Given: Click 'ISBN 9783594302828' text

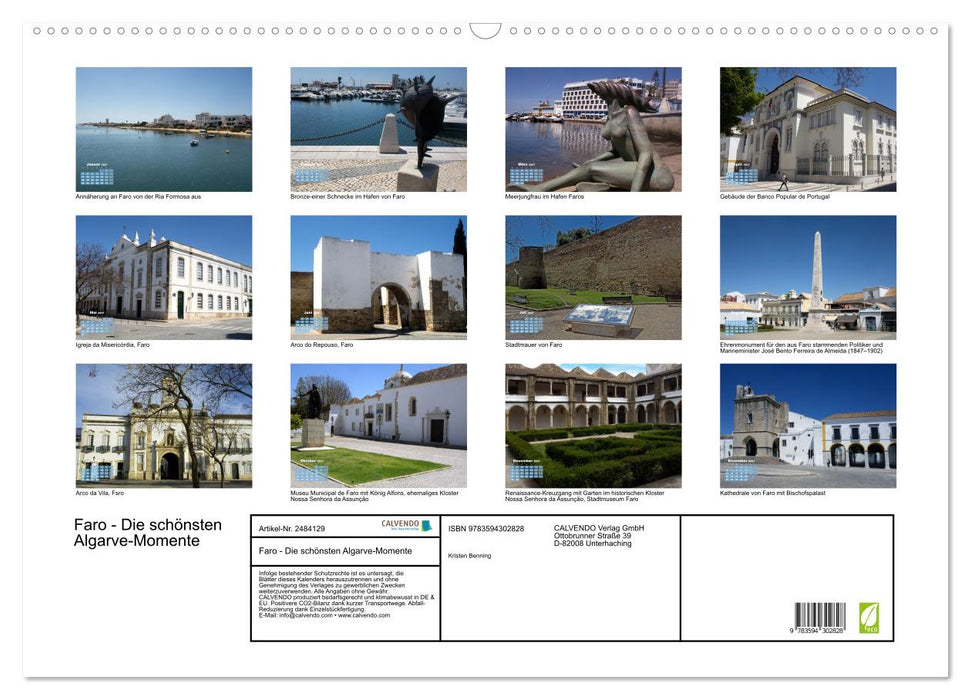Looking at the screenshot, I should 486,528.
